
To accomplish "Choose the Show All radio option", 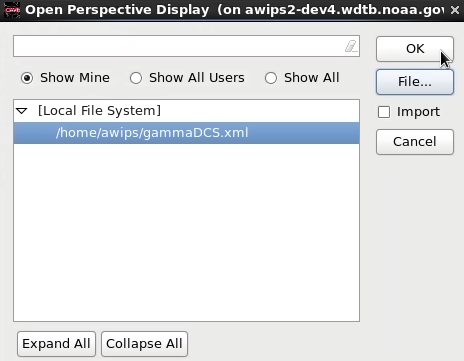I will pyautogui.click(x=271, y=78).
